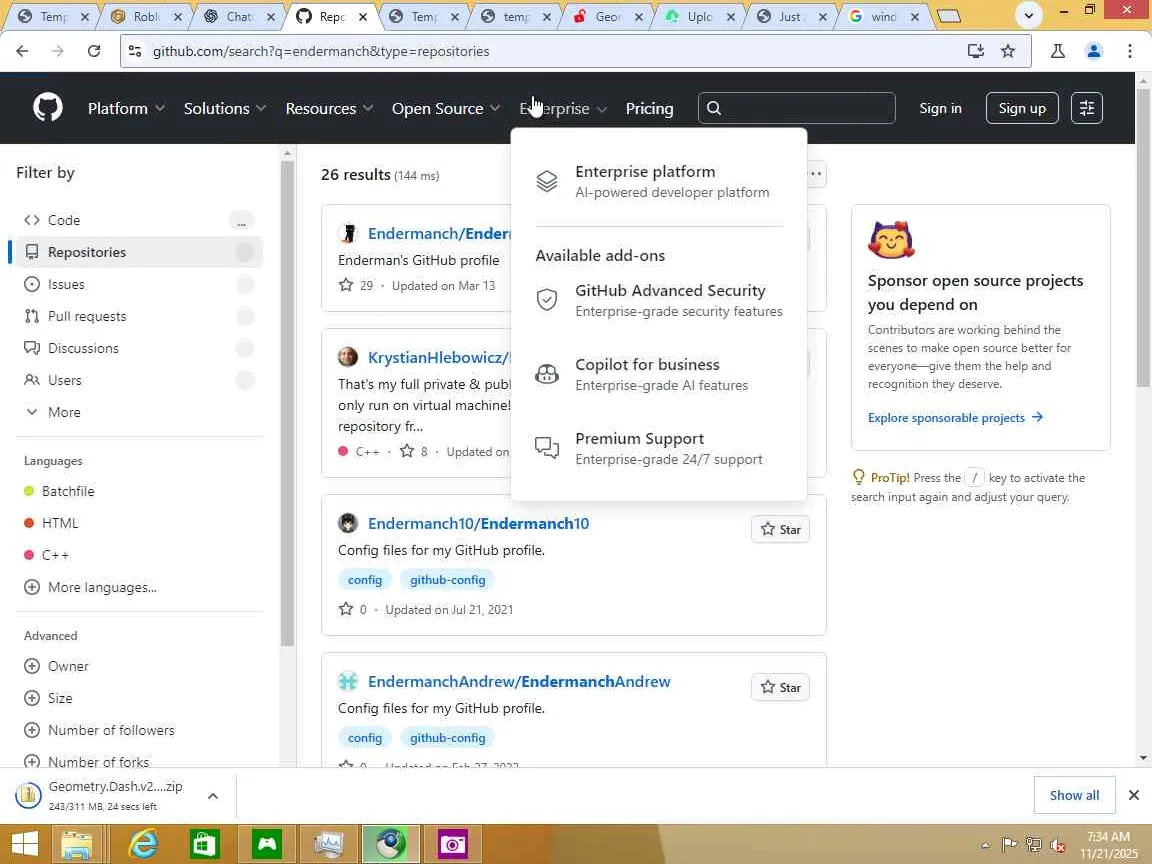Open the Windows Store taskbar icon

(204, 843)
